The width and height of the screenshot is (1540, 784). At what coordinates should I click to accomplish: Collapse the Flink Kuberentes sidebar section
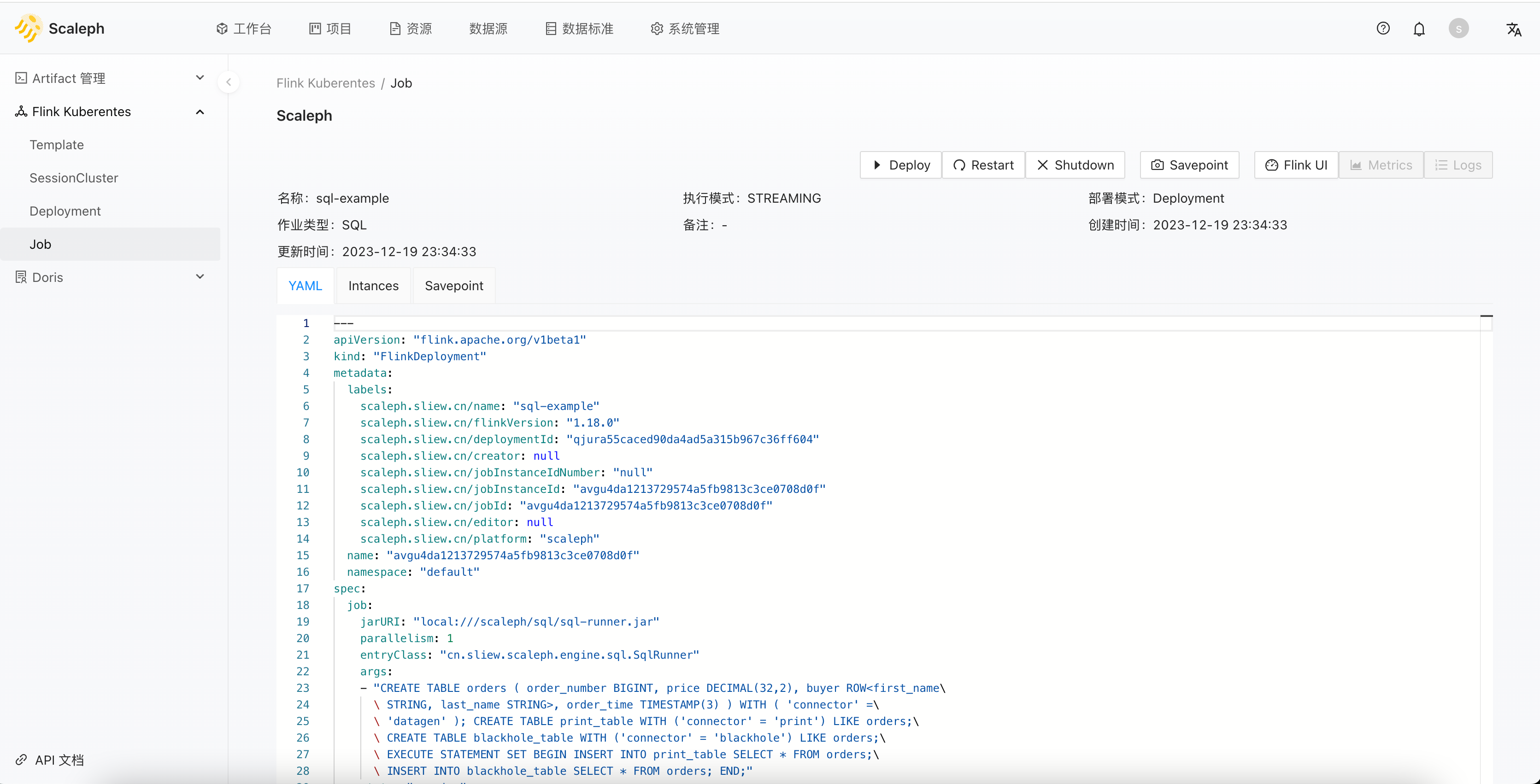tap(200, 111)
